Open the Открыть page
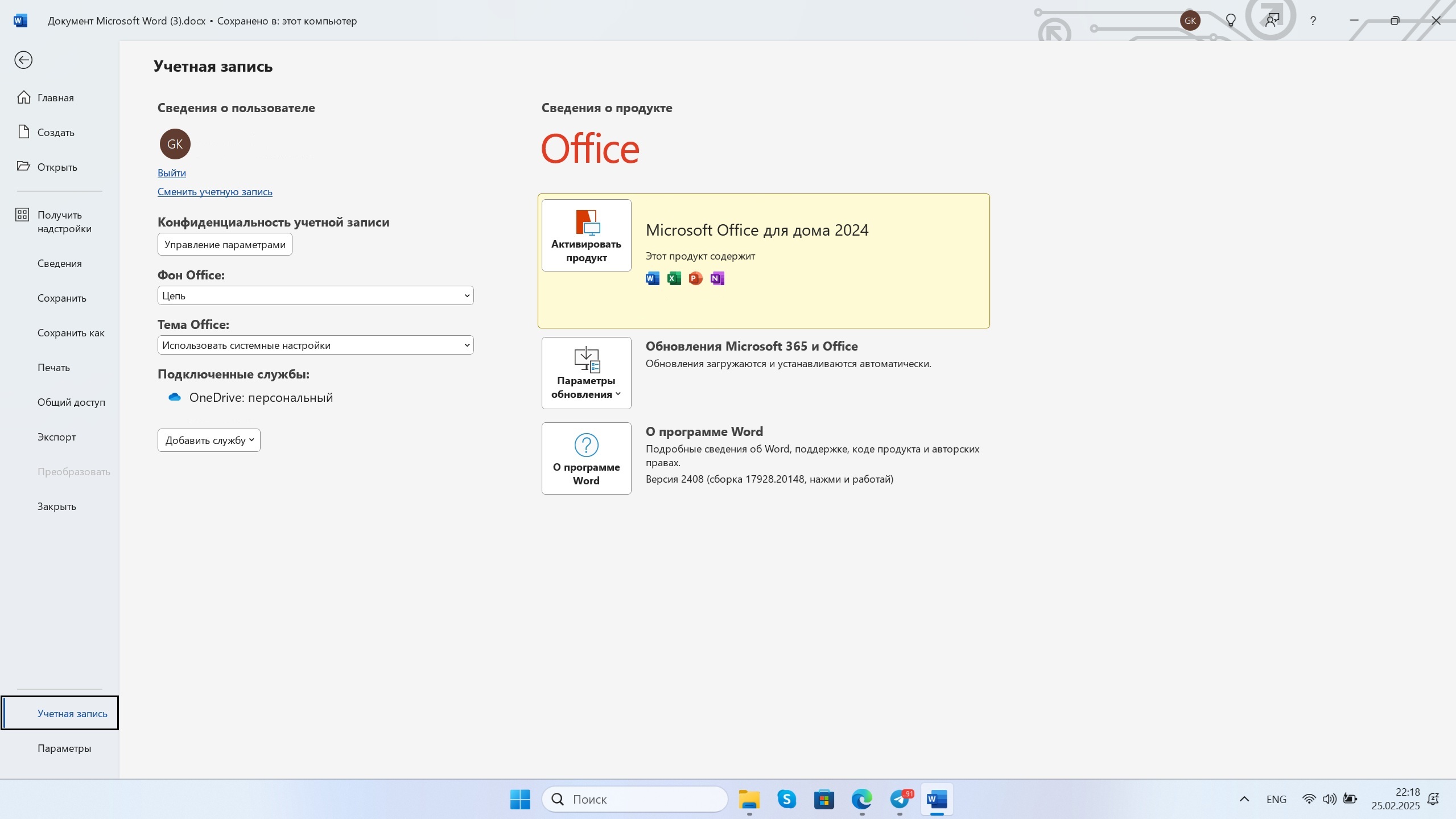This screenshot has width=1456, height=819. [x=59, y=167]
